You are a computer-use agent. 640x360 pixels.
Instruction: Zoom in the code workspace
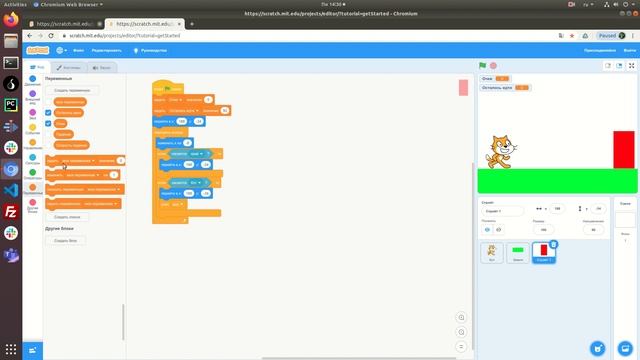tap(461, 318)
